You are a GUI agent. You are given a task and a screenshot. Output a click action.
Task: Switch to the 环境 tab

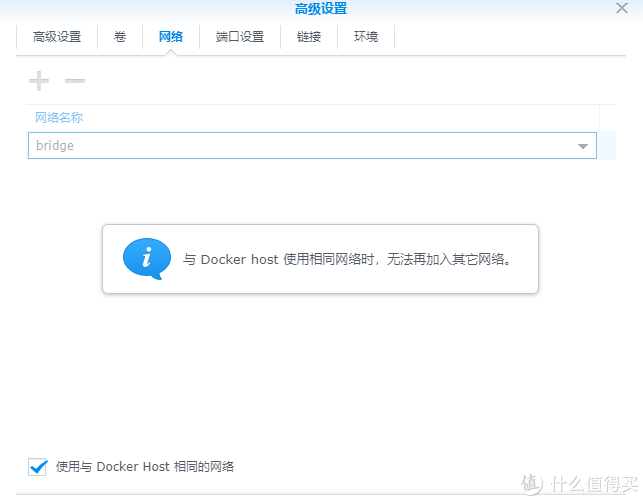tap(366, 37)
